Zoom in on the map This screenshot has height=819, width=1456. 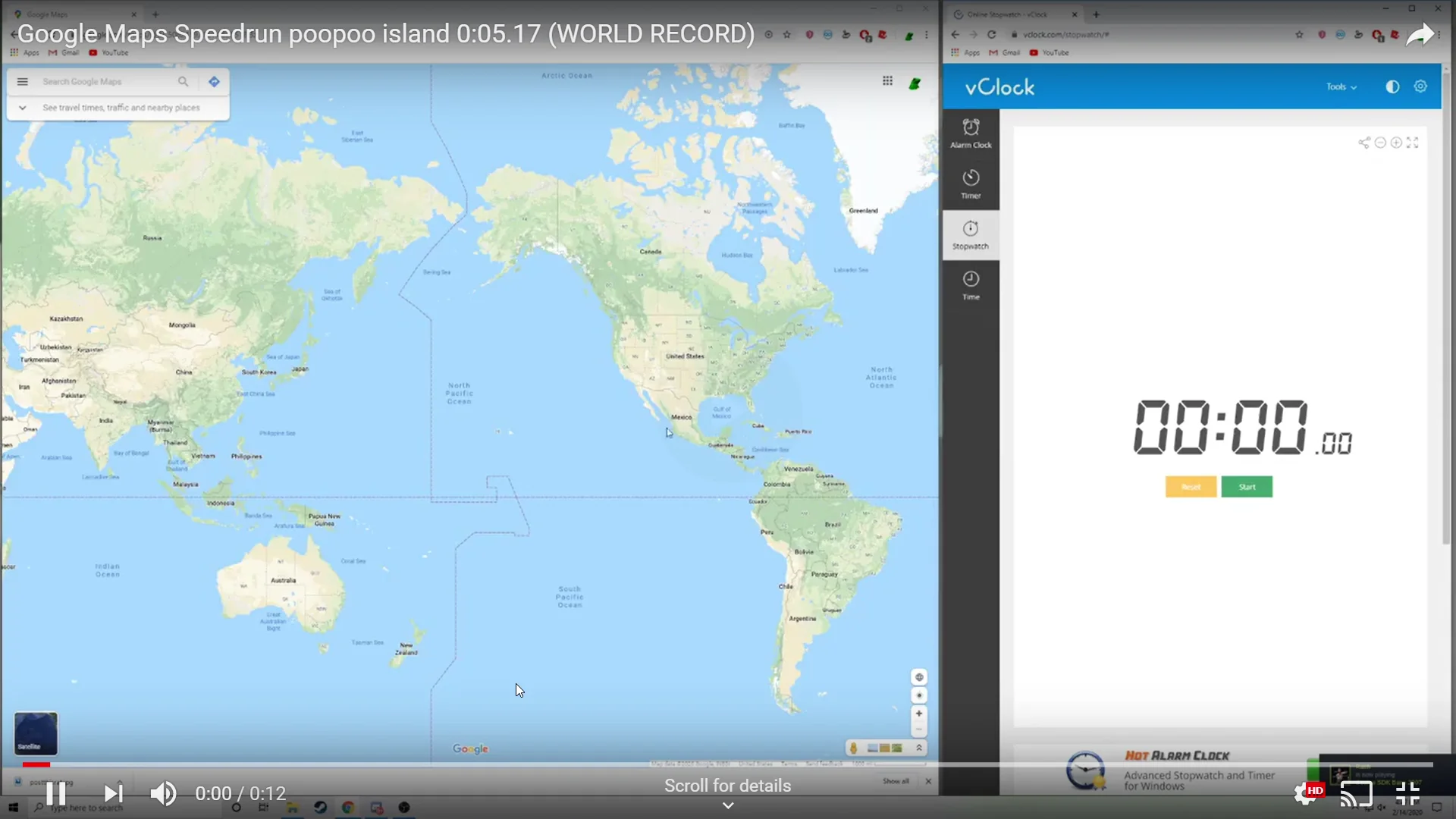(919, 714)
